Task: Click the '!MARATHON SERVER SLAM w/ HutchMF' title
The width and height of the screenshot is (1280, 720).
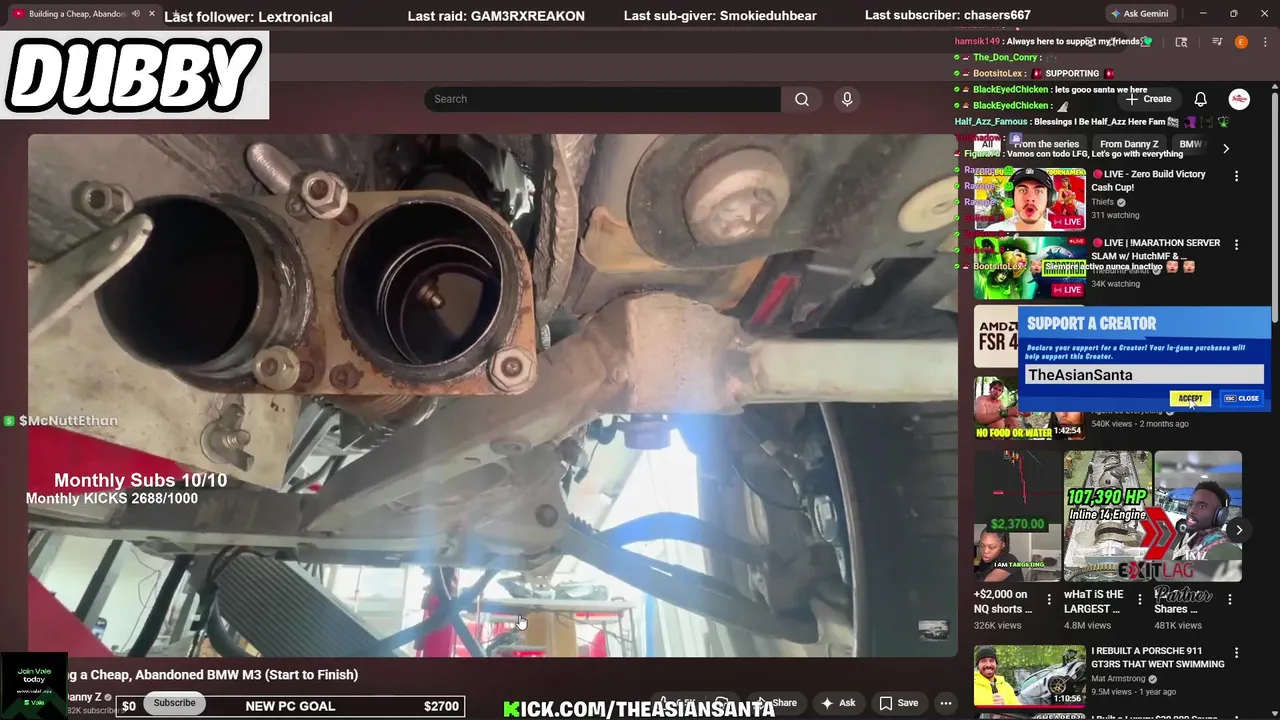Action: click(1157, 249)
